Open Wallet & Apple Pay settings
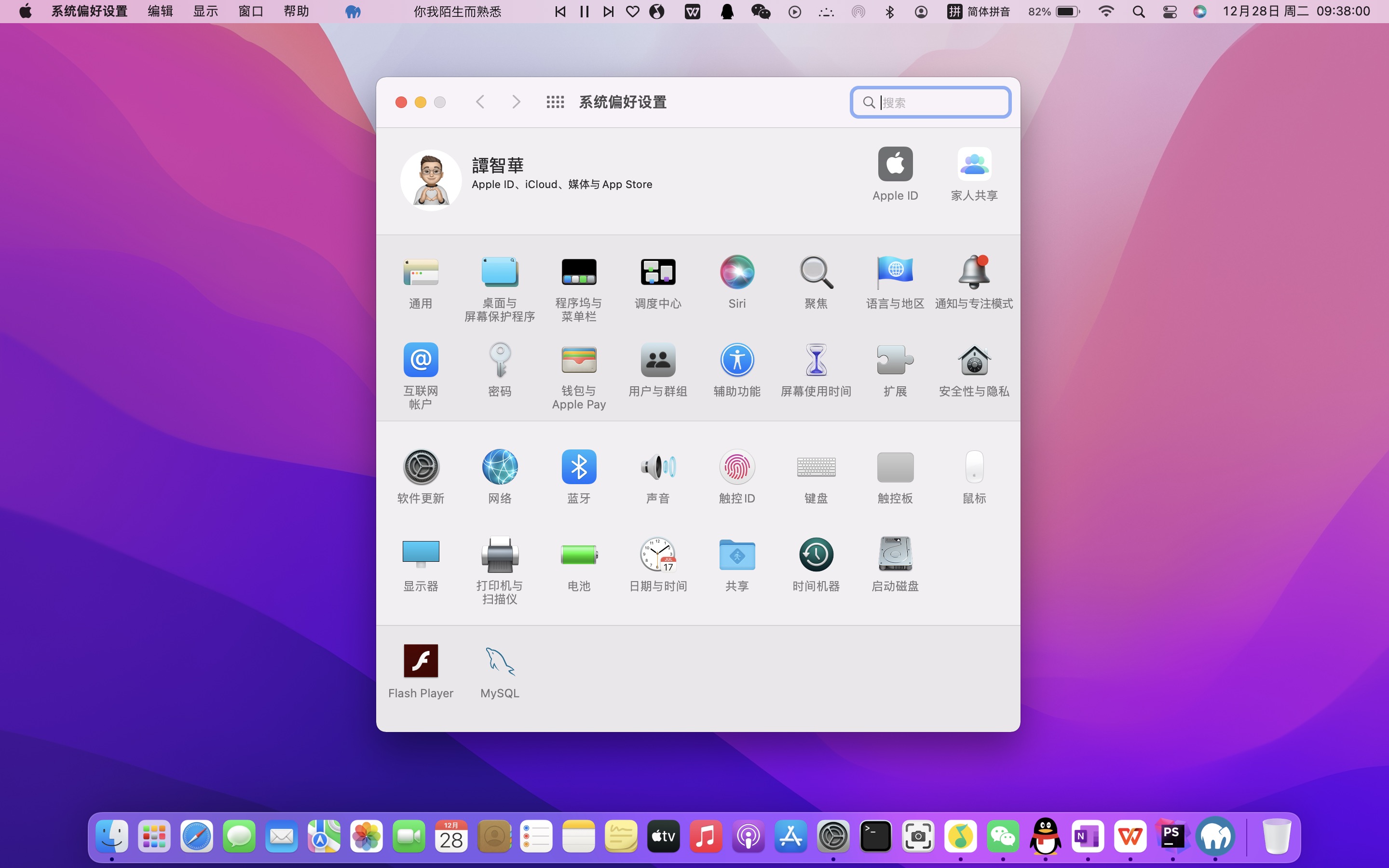 coord(579,361)
